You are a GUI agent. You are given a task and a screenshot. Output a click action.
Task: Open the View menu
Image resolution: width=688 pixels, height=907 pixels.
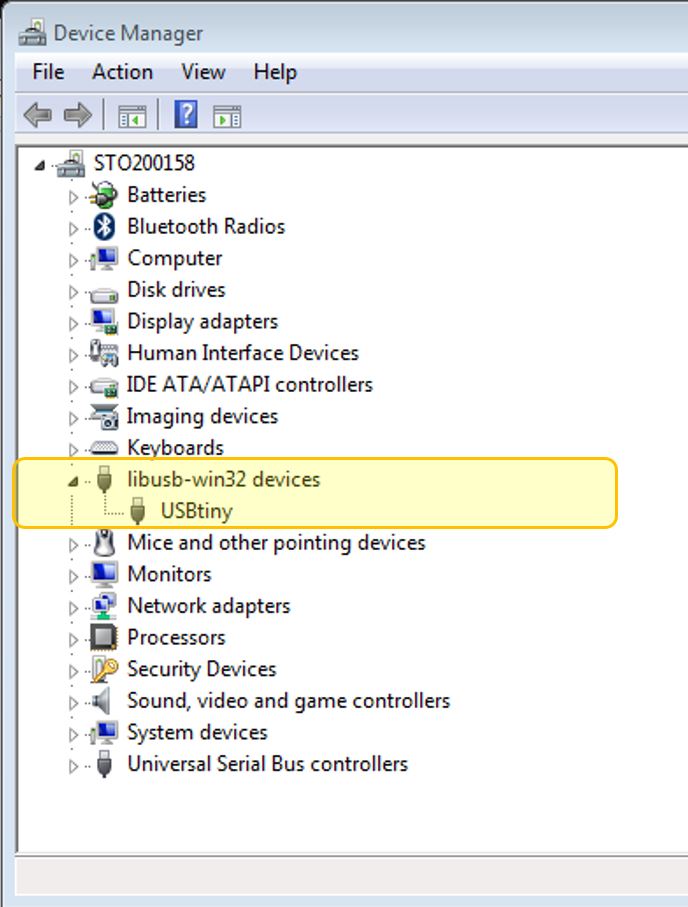(203, 72)
